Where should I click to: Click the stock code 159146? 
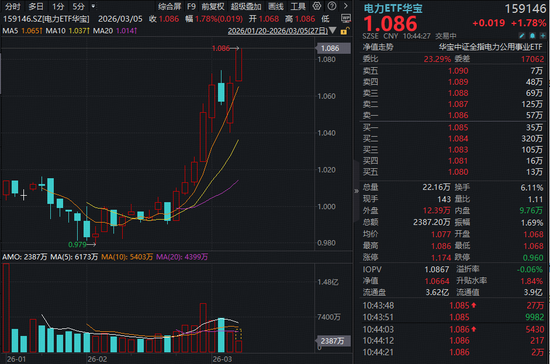(x=525, y=9)
